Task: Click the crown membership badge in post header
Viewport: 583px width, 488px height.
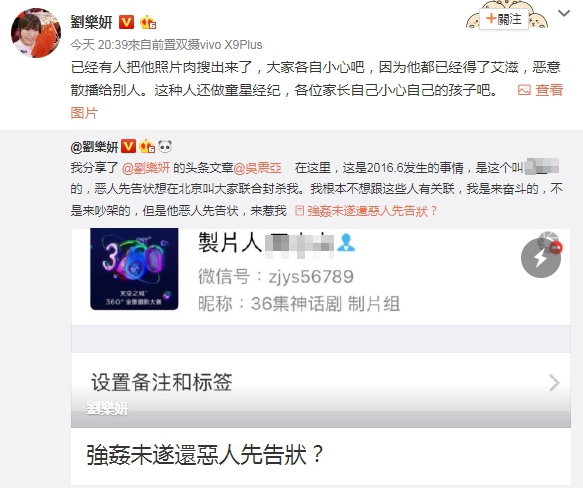Action: (148, 22)
